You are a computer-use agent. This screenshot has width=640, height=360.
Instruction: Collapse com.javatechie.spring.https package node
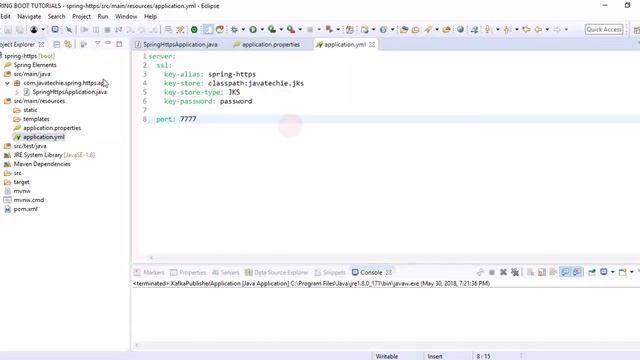(7, 83)
